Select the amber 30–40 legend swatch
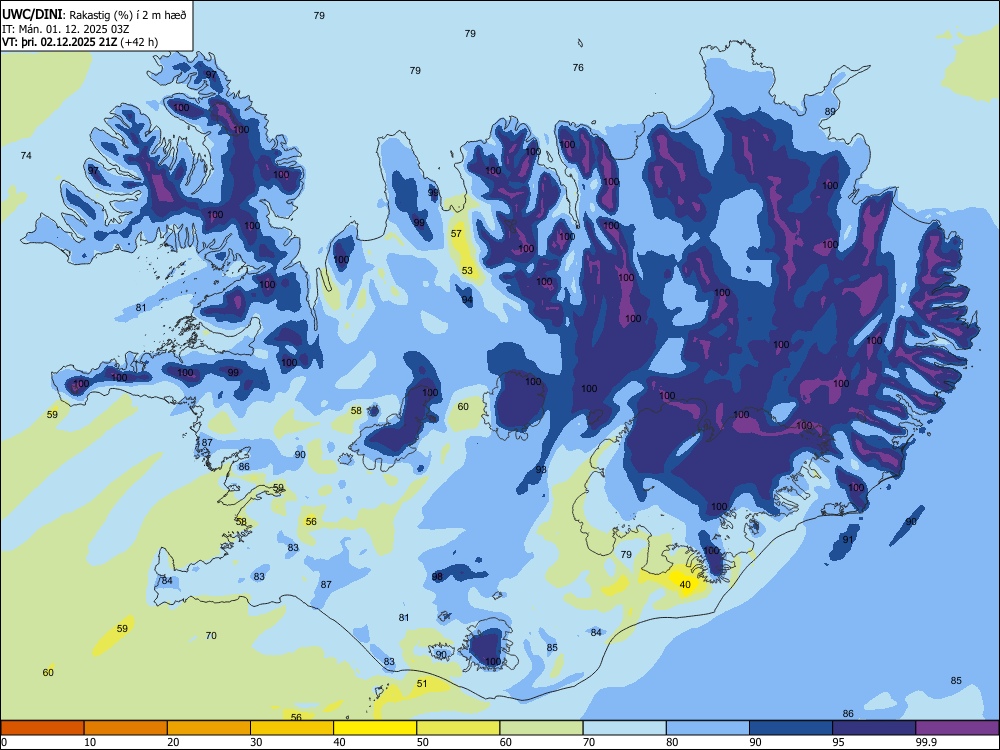The width and height of the screenshot is (1000, 750). 292,728
